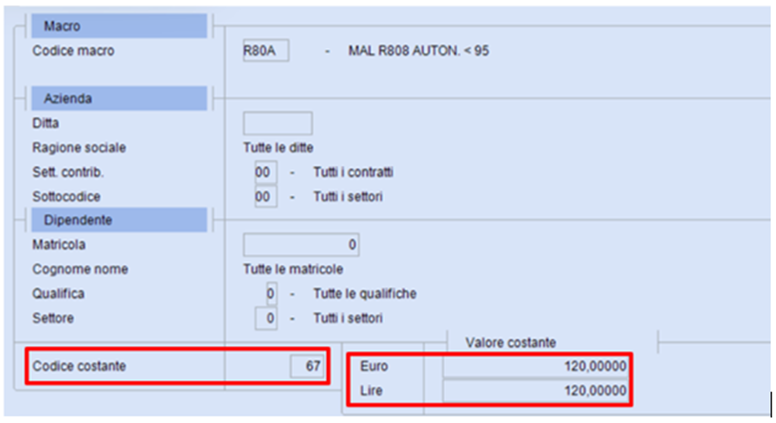Click the text Tutte le matricole
This screenshot has height=423, width=776.
click(293, 269)
